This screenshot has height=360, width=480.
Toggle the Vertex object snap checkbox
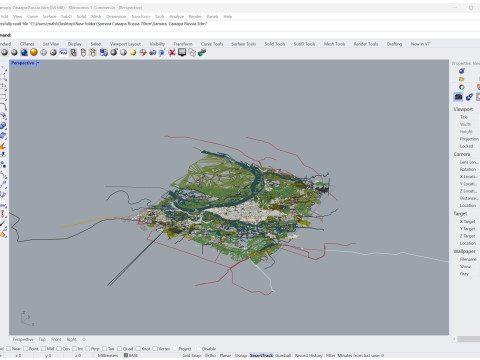point(155,348)
